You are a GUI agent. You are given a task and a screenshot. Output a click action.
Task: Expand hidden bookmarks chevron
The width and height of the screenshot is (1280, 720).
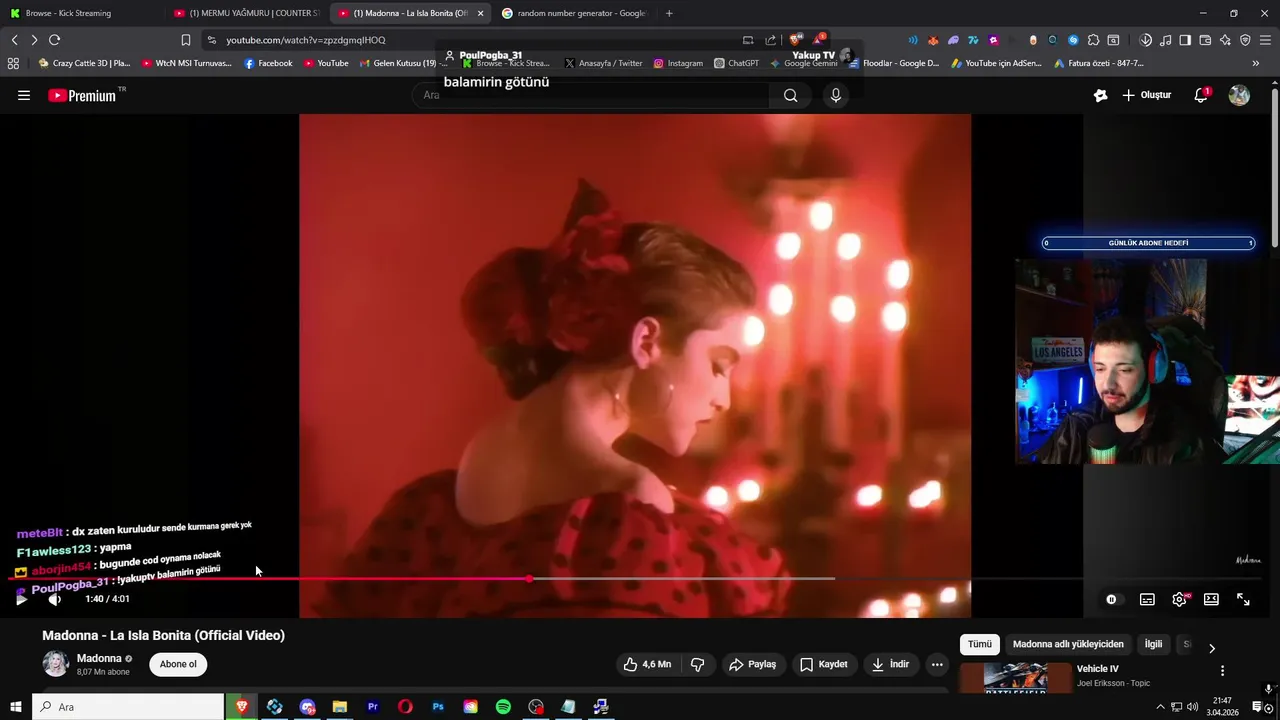[1256, 63]
